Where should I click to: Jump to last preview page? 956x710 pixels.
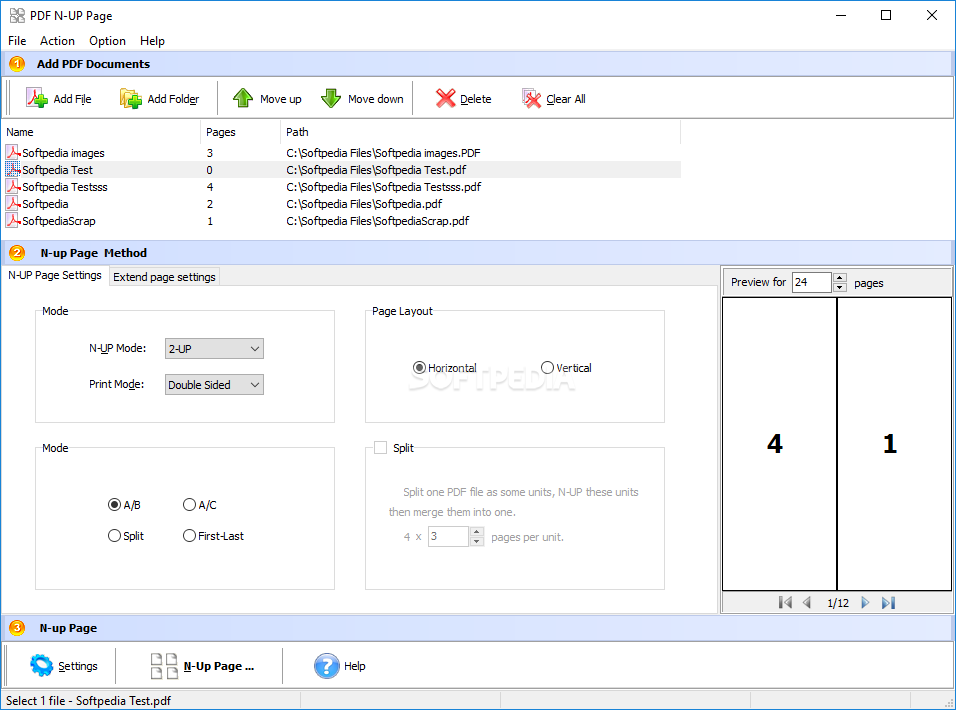(888, 603)
